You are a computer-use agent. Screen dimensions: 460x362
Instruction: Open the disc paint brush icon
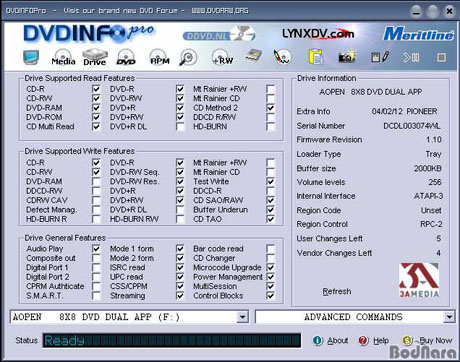click(x=282, y=57)
